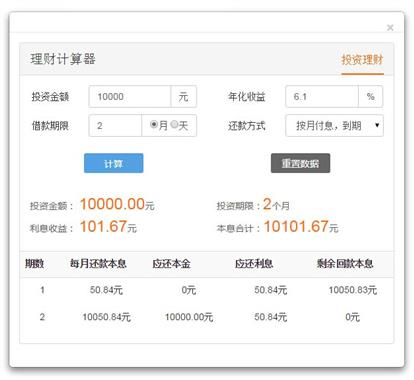
Task: Click the 元 unit label beside investment amount
Action: (x=184, y=97)
